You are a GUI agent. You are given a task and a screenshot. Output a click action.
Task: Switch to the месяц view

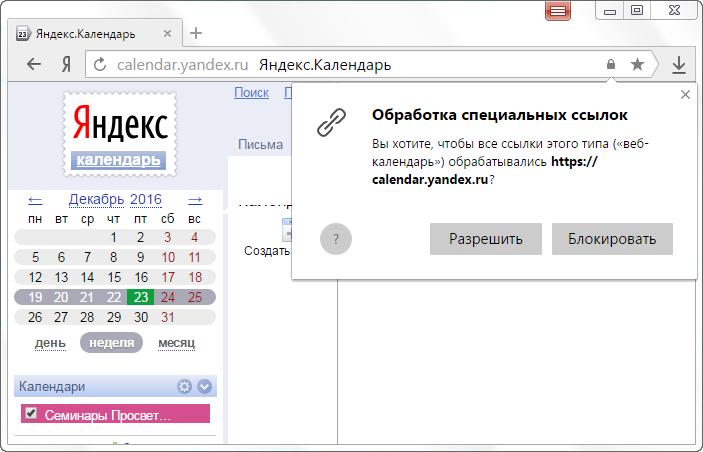point(176,343)
